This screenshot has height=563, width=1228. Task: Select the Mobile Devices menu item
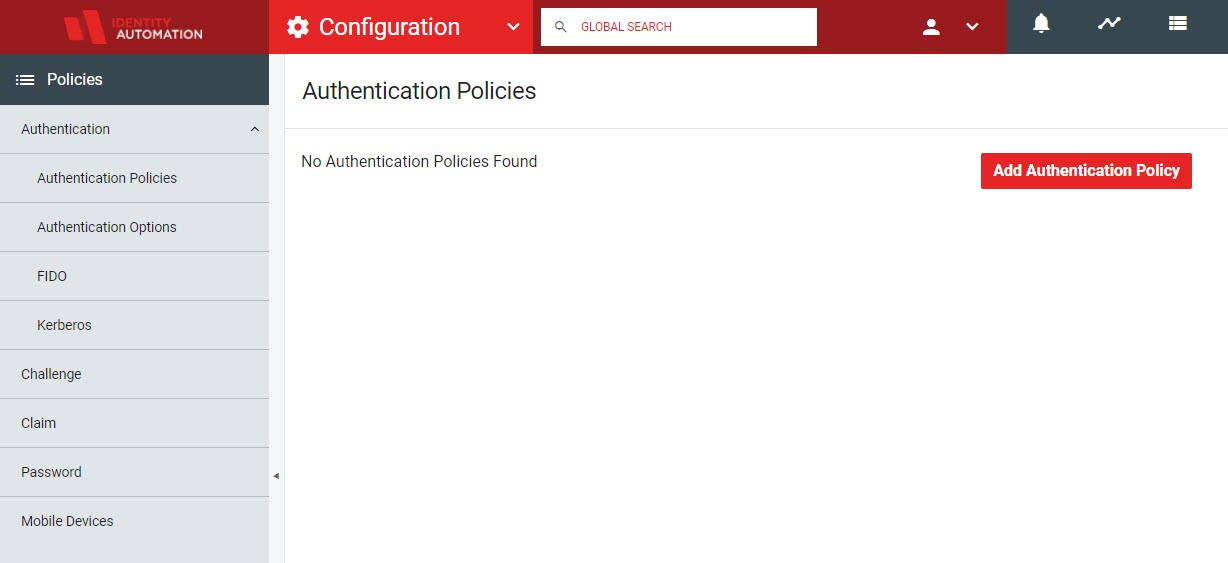pos(134,521)
